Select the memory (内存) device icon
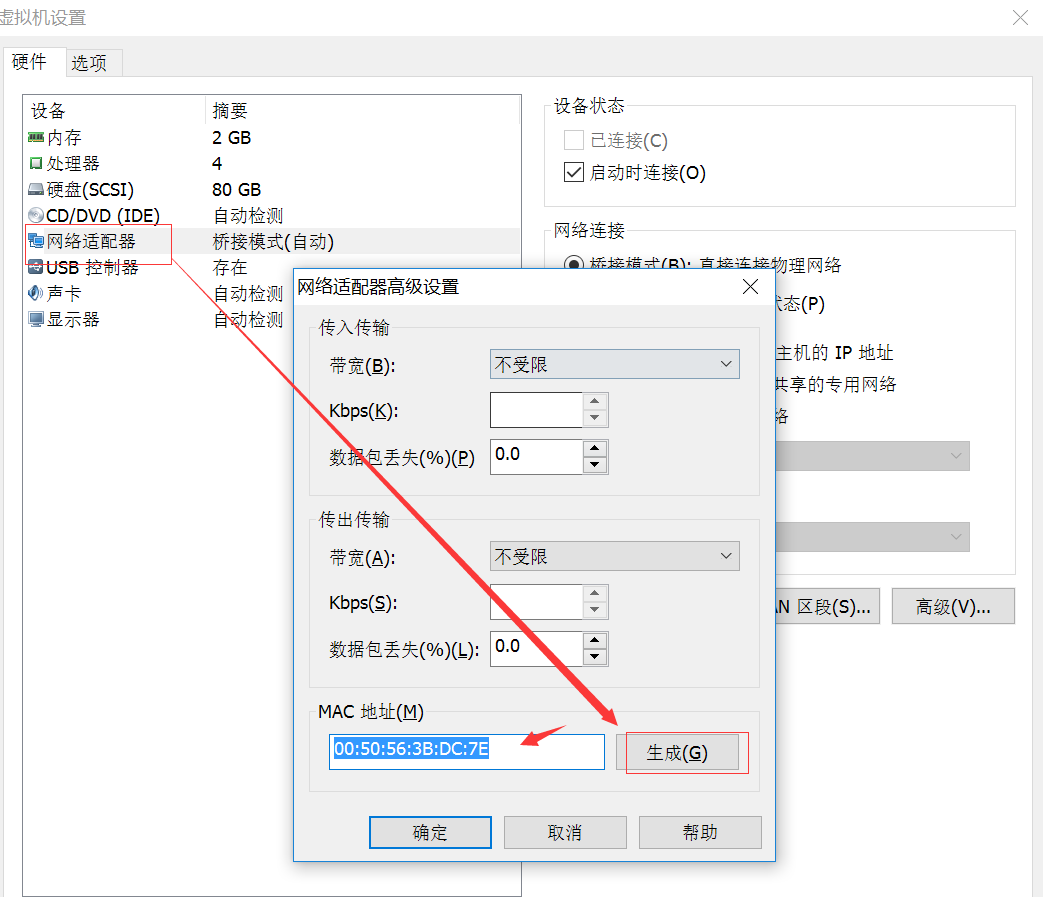Viewport: 1043px width, 897px height. pyautogui.click(x=36, y=137)
